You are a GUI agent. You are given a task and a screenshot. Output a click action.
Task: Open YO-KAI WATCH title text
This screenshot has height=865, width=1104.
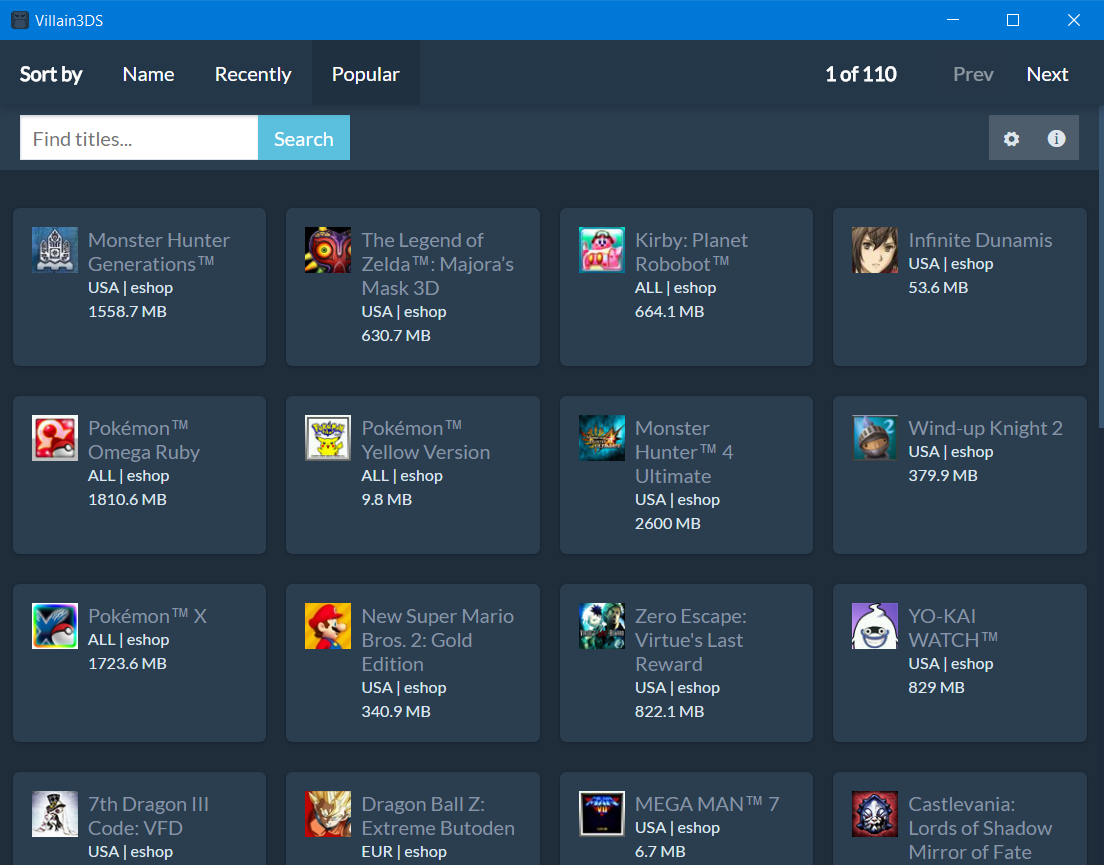coord(953,628)
